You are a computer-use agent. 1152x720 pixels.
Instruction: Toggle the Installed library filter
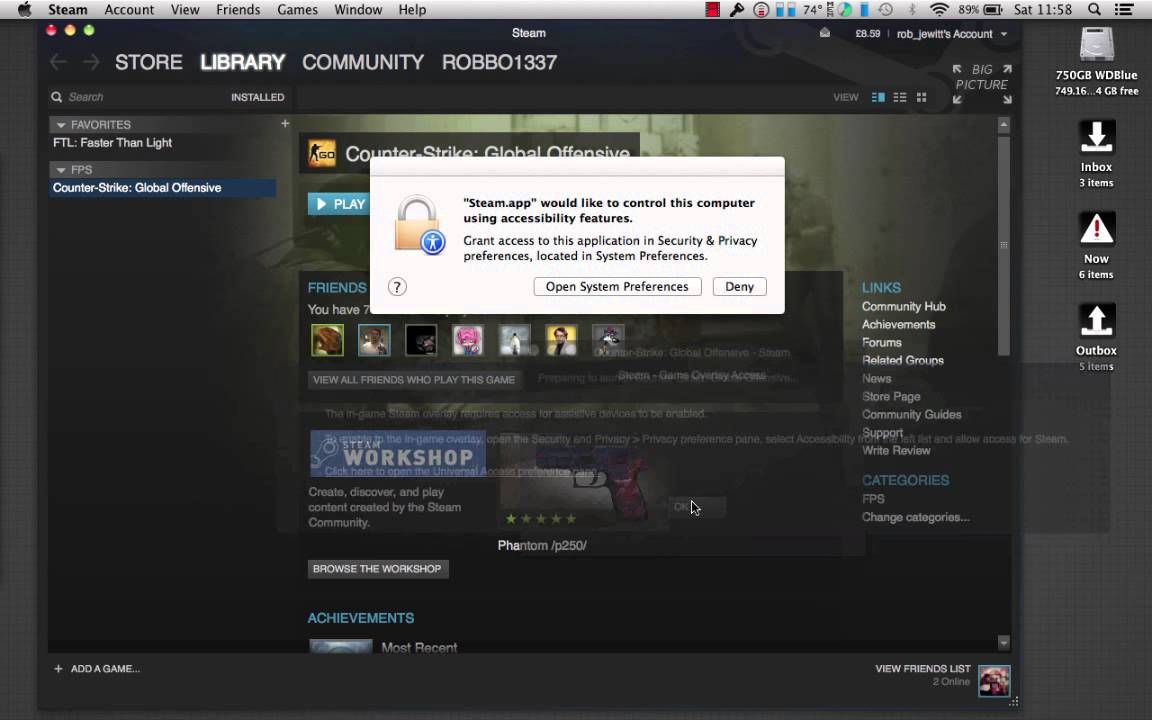(257, 97)
